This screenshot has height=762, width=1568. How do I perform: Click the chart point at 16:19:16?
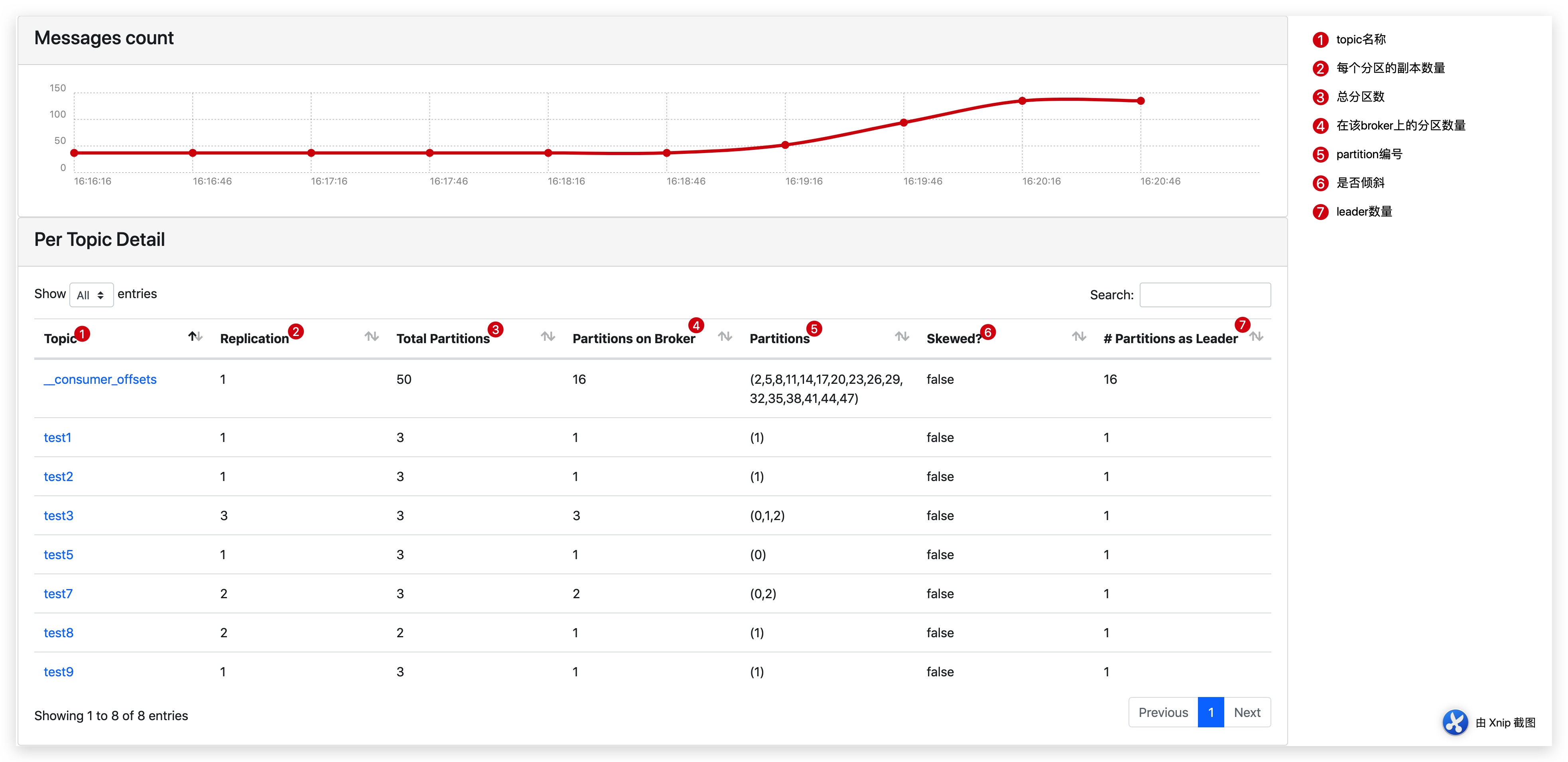pyautogui.click(x=785, y=145)
